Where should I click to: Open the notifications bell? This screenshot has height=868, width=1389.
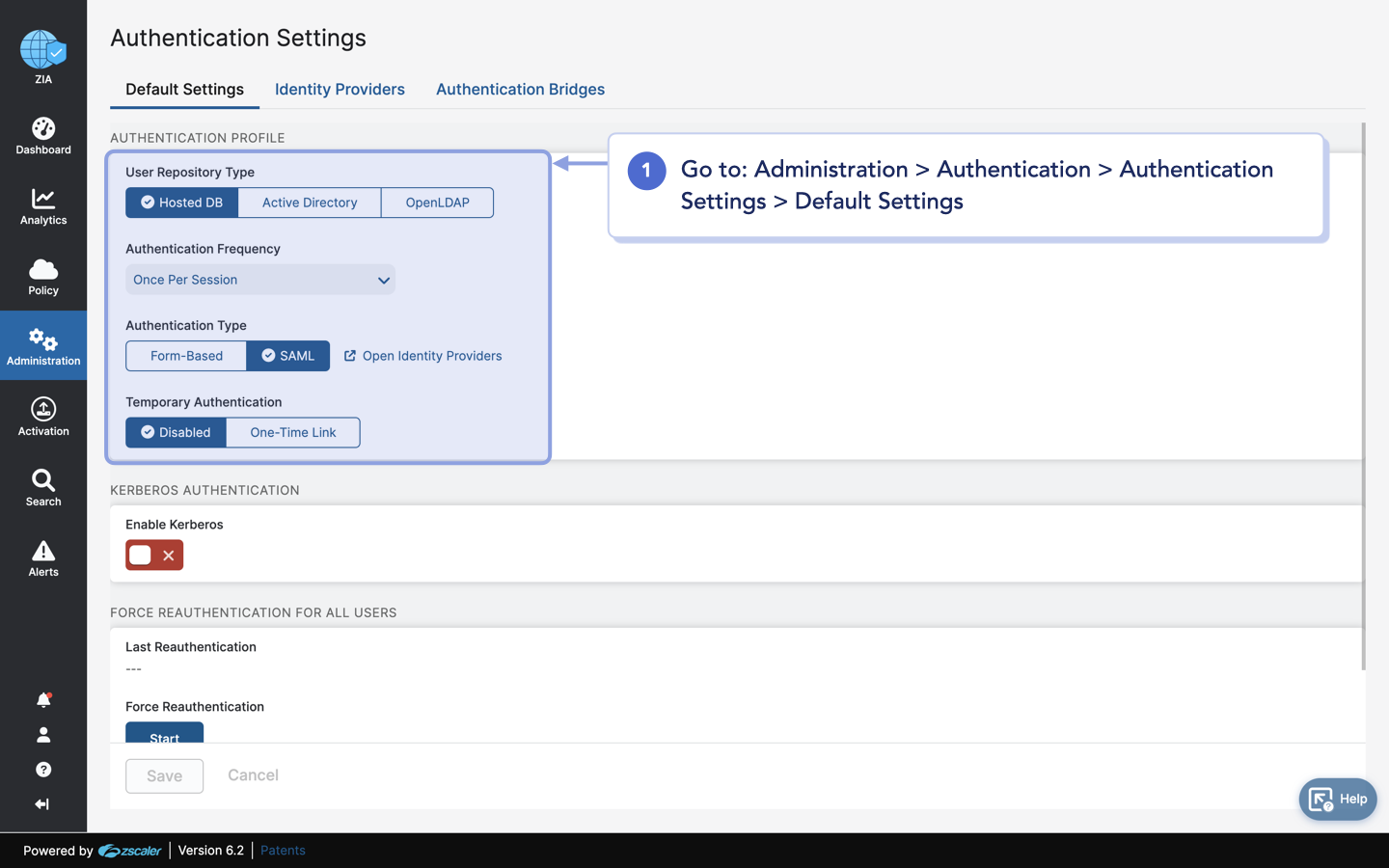tap(42, 699)
